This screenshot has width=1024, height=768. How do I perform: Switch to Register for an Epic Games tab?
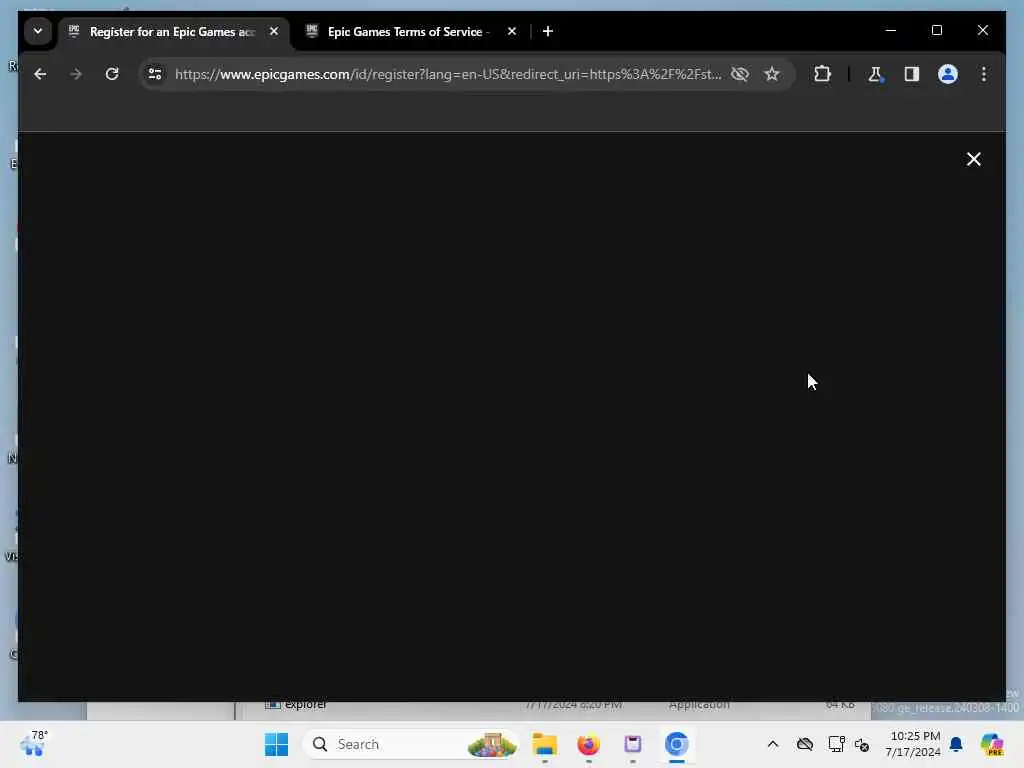click(171, 31)
